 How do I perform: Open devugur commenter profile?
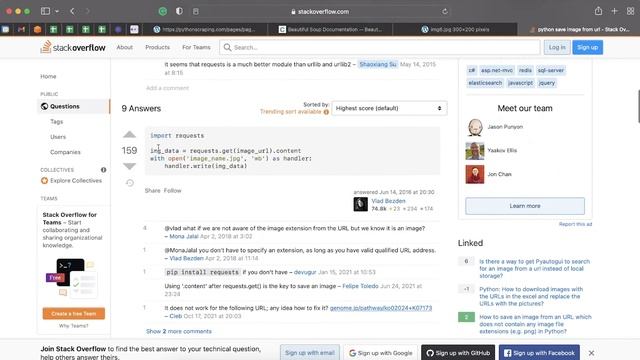point(305,272)
